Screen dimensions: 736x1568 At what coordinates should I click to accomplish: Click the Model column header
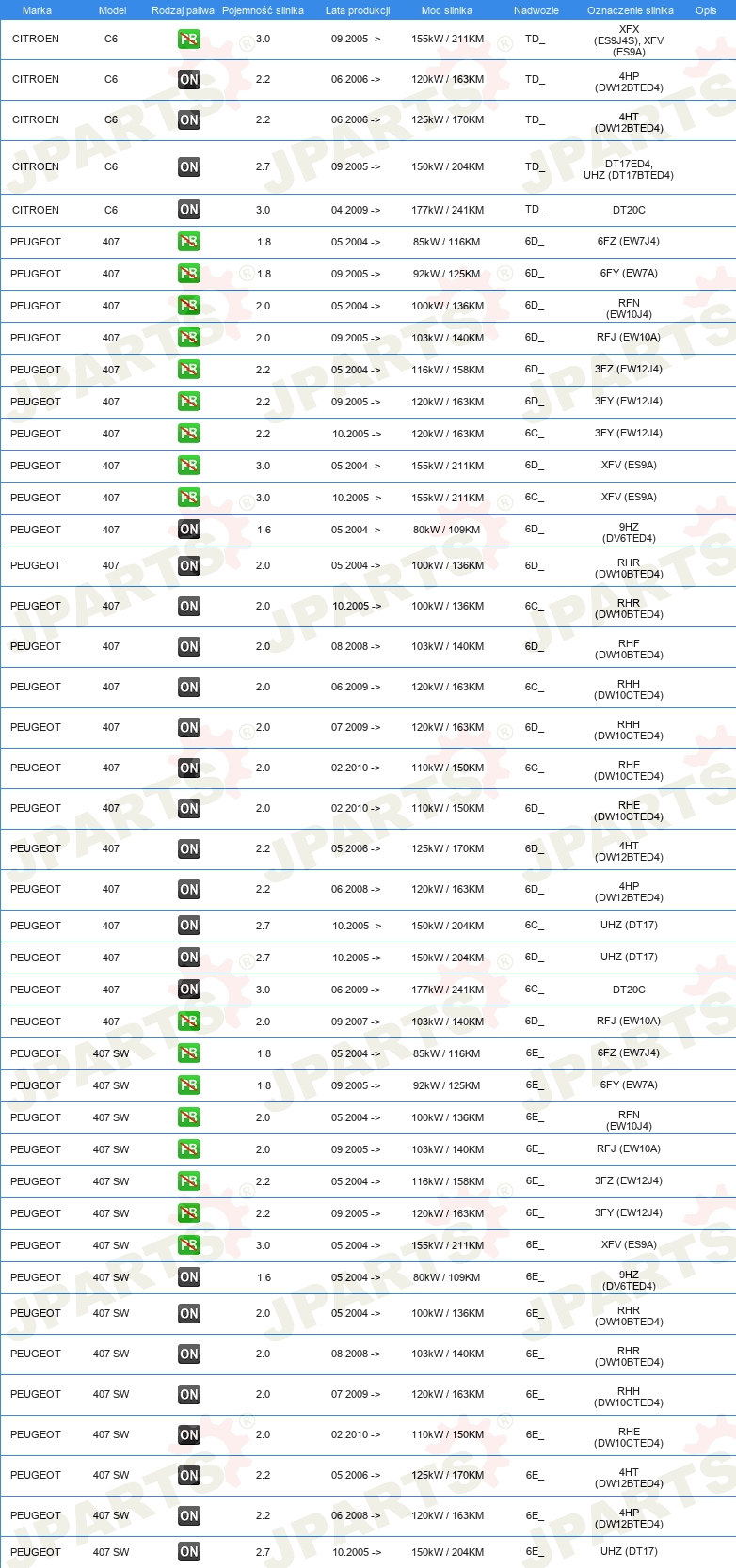[x=112, y=10]
